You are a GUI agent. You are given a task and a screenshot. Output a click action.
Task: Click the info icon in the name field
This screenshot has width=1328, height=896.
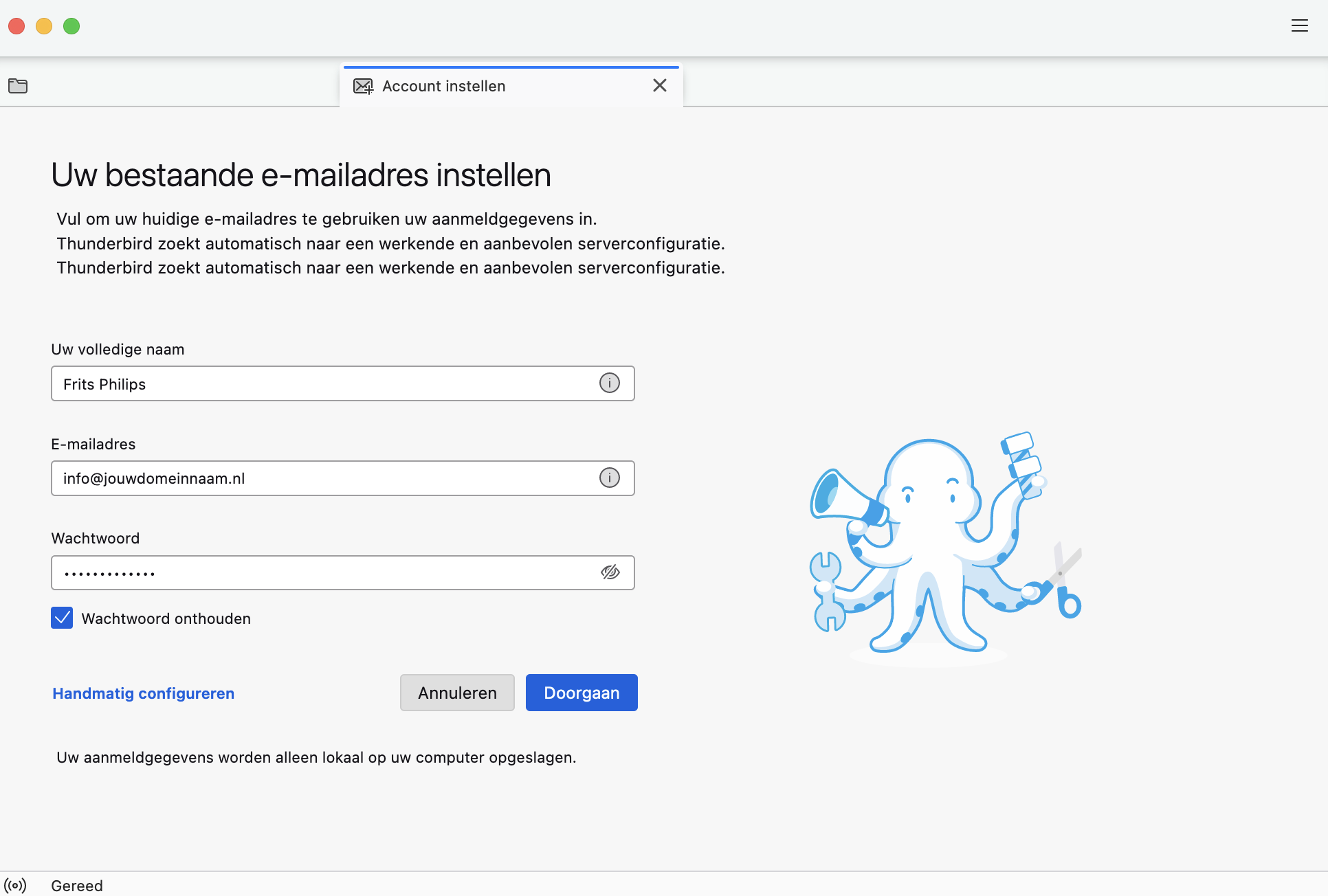tap(609, 383)
